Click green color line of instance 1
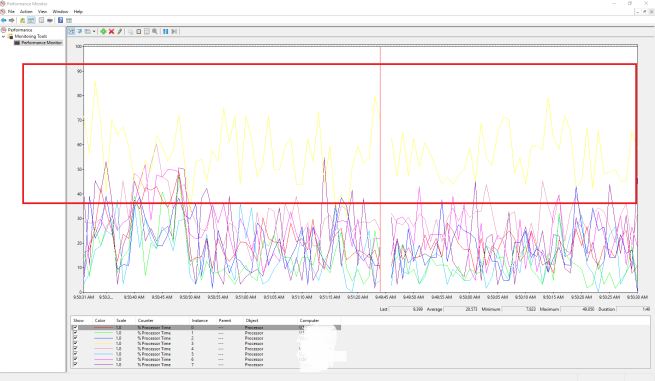The image size is (655, 381). [x=104, y=333]
